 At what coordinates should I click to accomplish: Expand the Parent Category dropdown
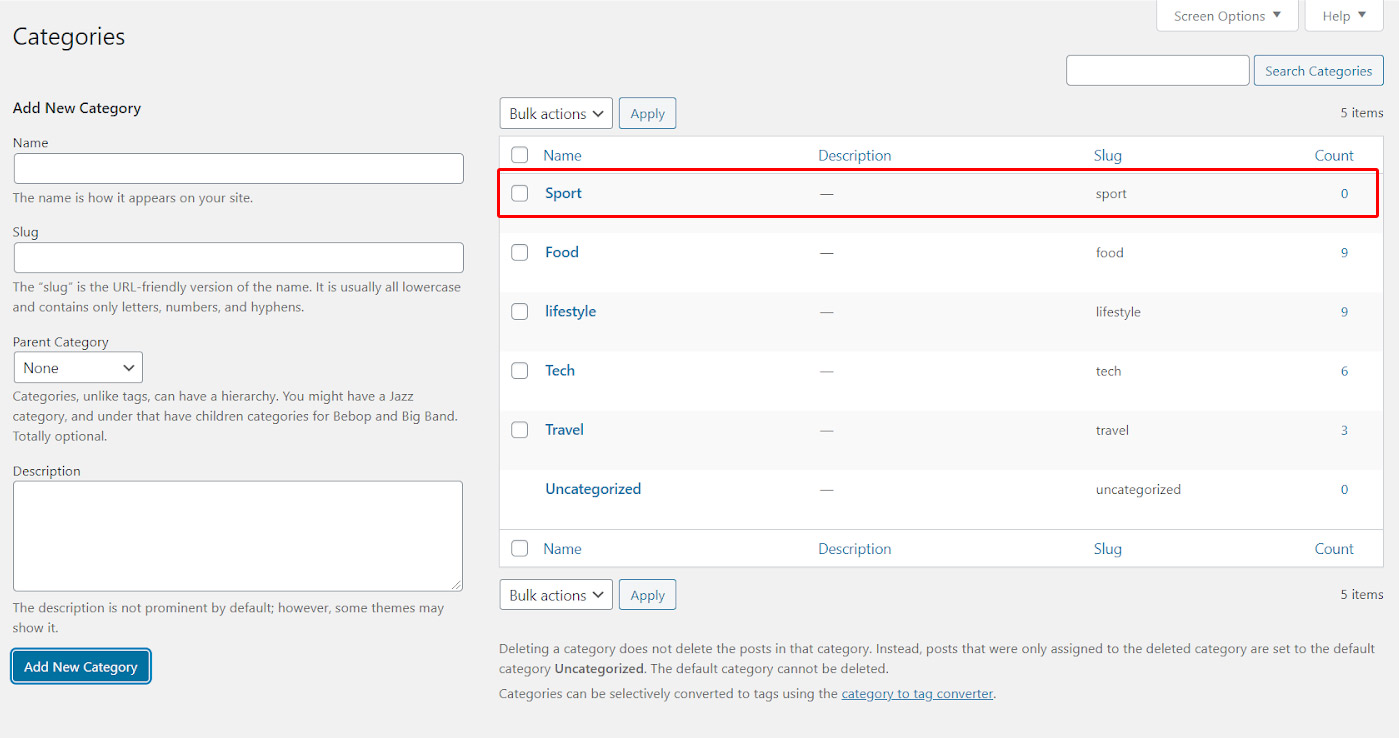[x=78, y=368]
